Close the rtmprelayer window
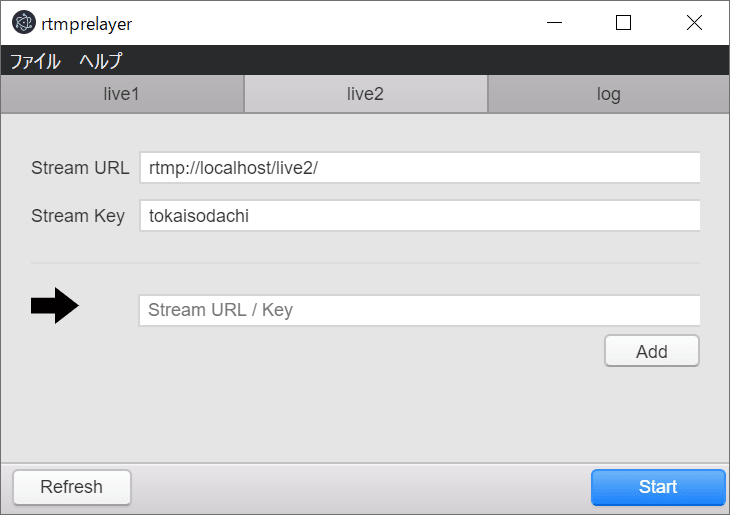730x515 pixels. coord(694,22)
